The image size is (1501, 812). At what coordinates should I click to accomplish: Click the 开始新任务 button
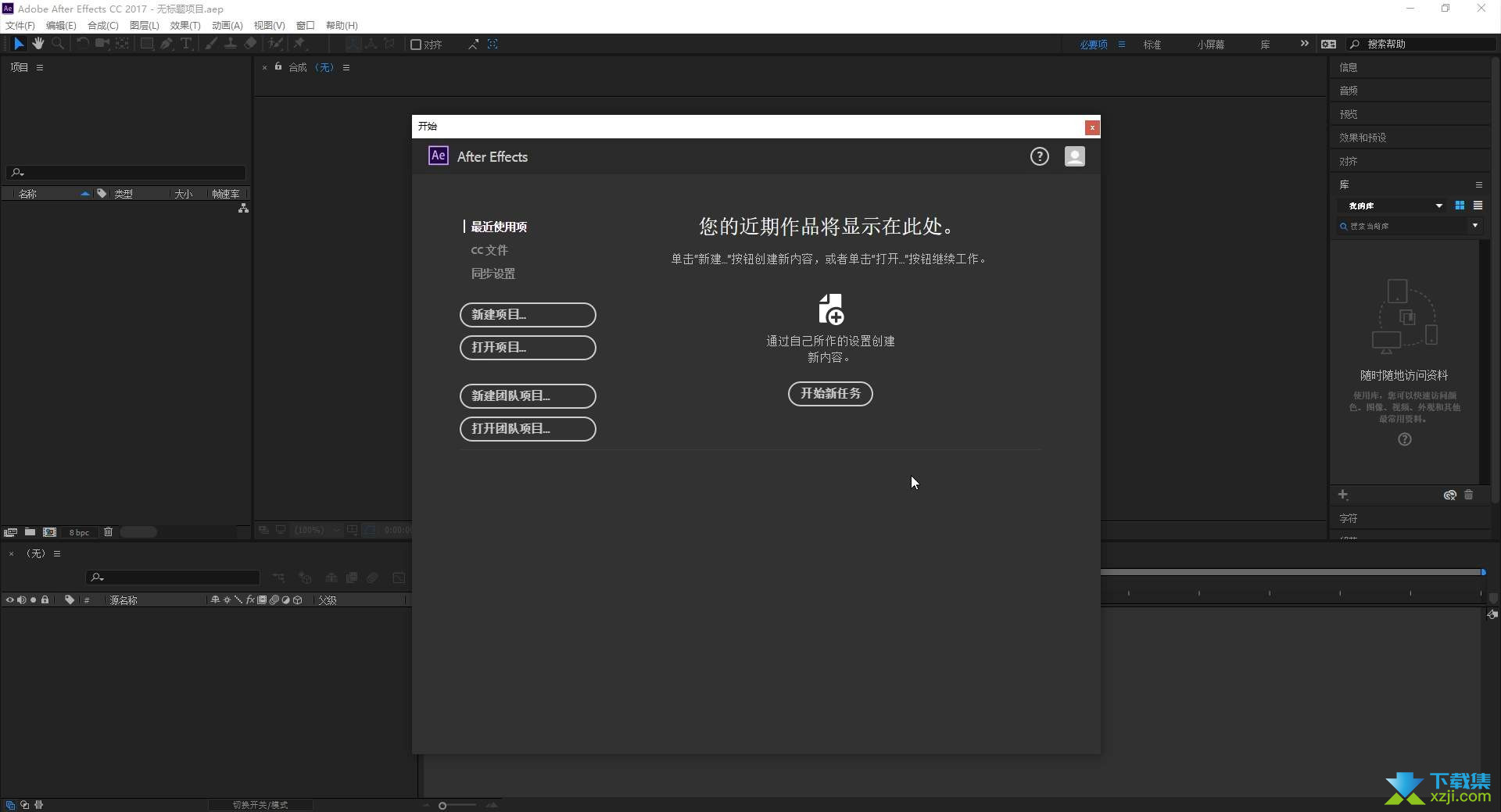(x=830, y=394)
